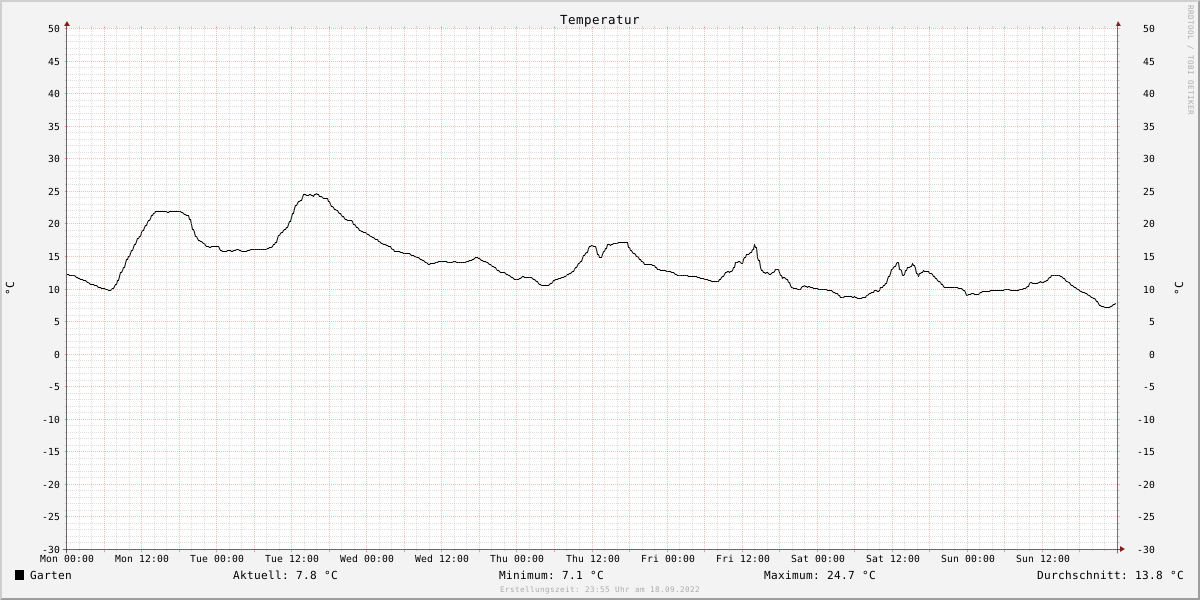
Task: Click the "10" label on left axis
Action: 54,290
